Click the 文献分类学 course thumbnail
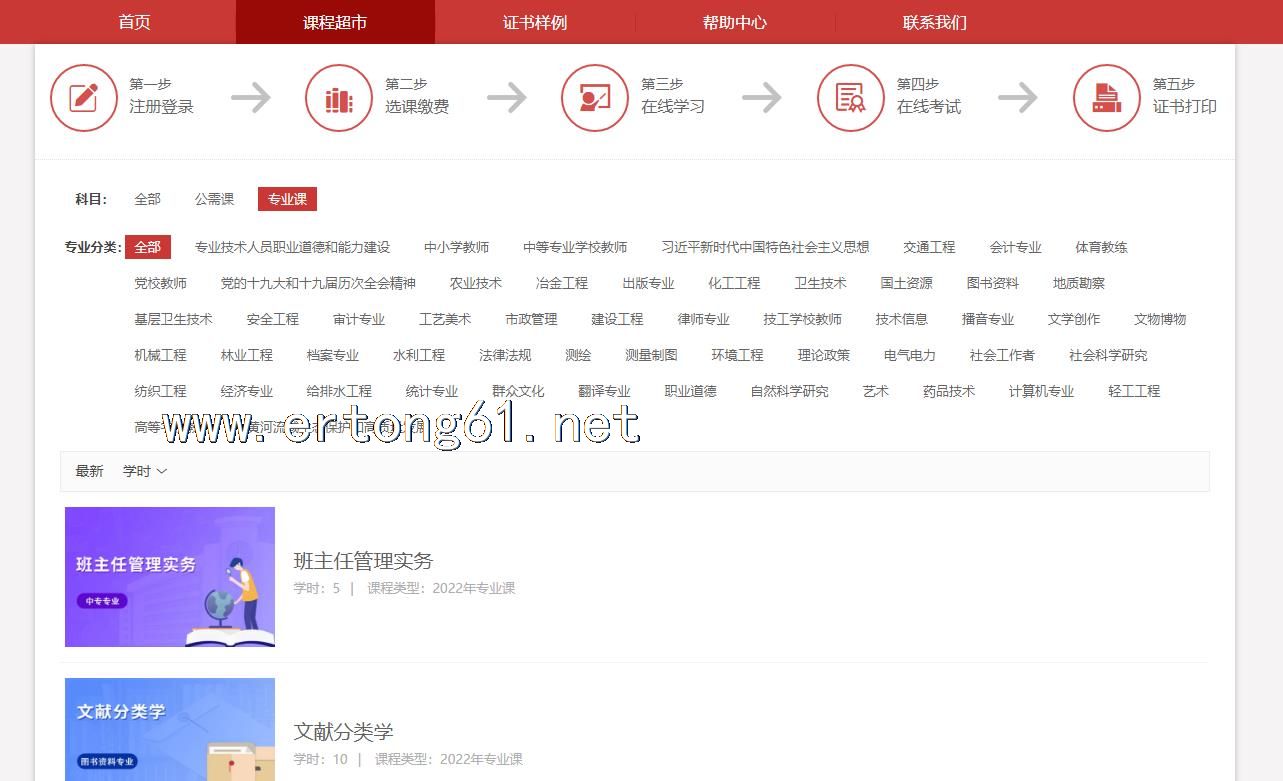Screen dimensions: 1283x781 (170, 729)
